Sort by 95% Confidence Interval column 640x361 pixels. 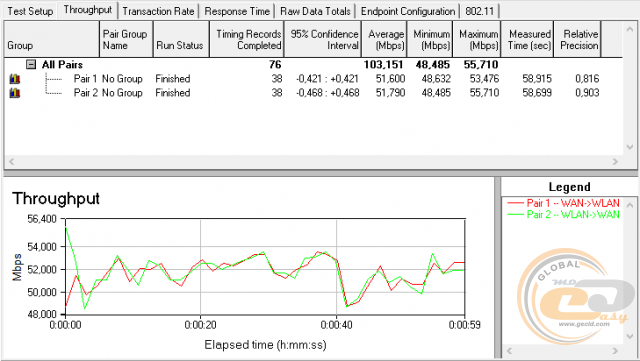click(x=322, y=39)
